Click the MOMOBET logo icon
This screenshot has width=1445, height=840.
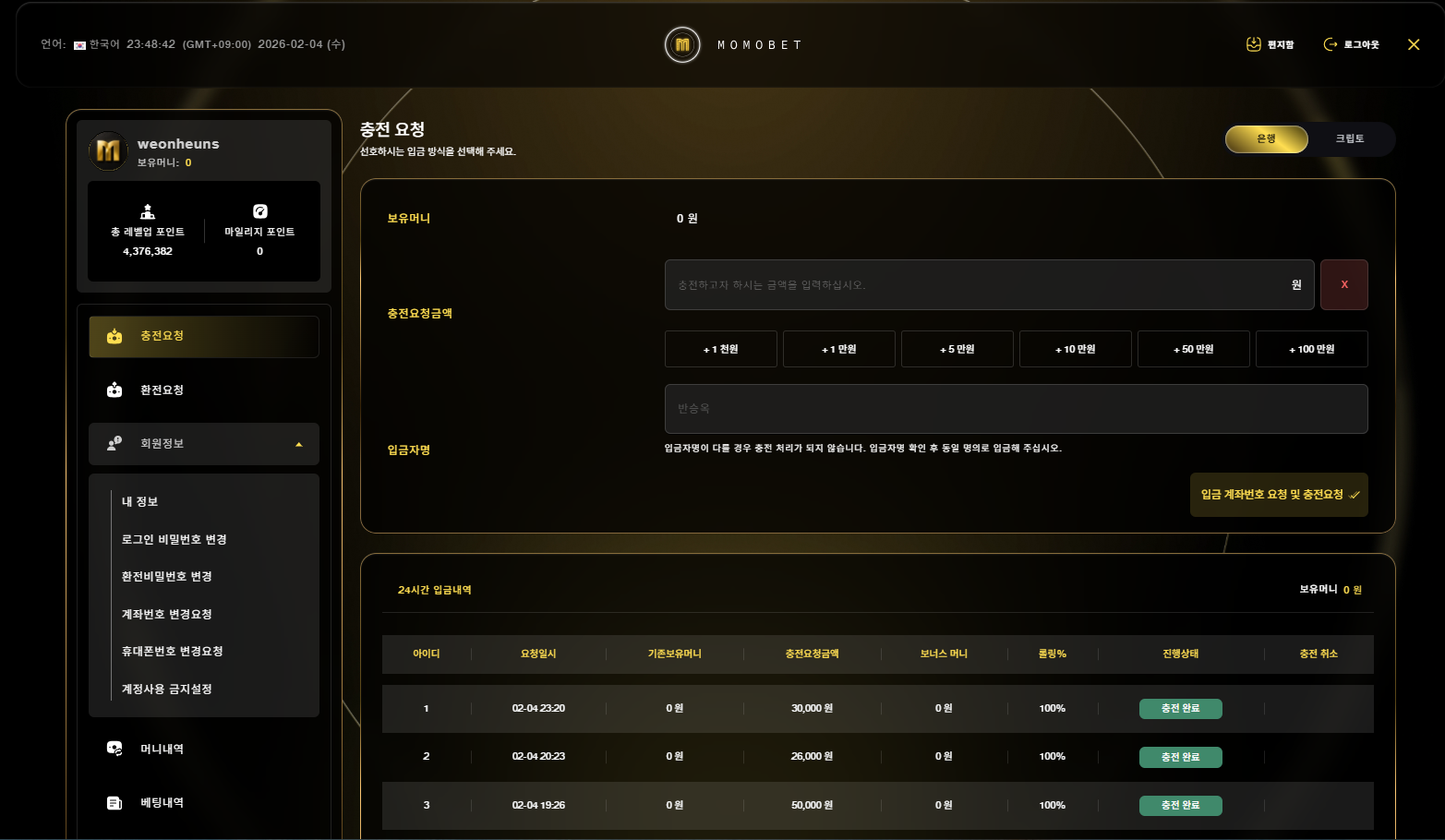pyautogui.click(x=682, y=44)
